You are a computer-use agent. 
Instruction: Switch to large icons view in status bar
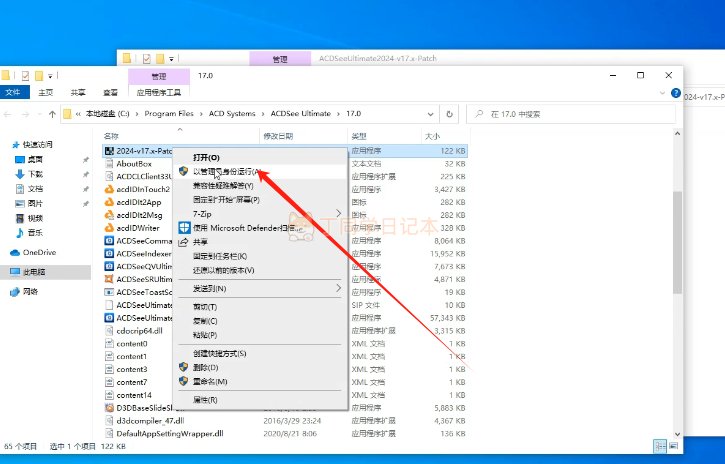673,446
